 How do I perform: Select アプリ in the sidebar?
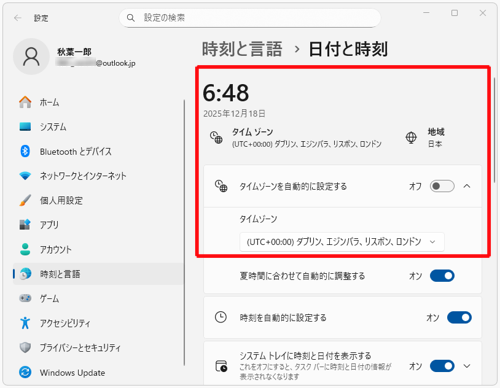98,225
